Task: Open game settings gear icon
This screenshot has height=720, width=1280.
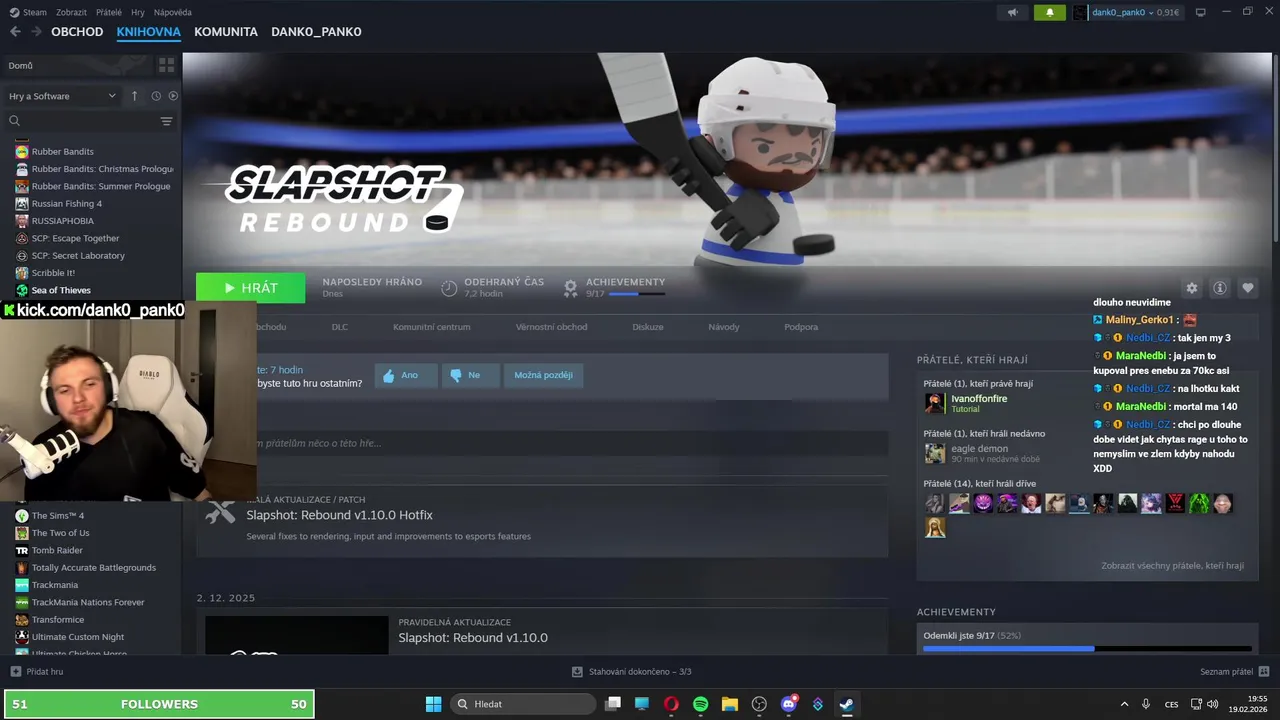Action: pos(1191,288)
